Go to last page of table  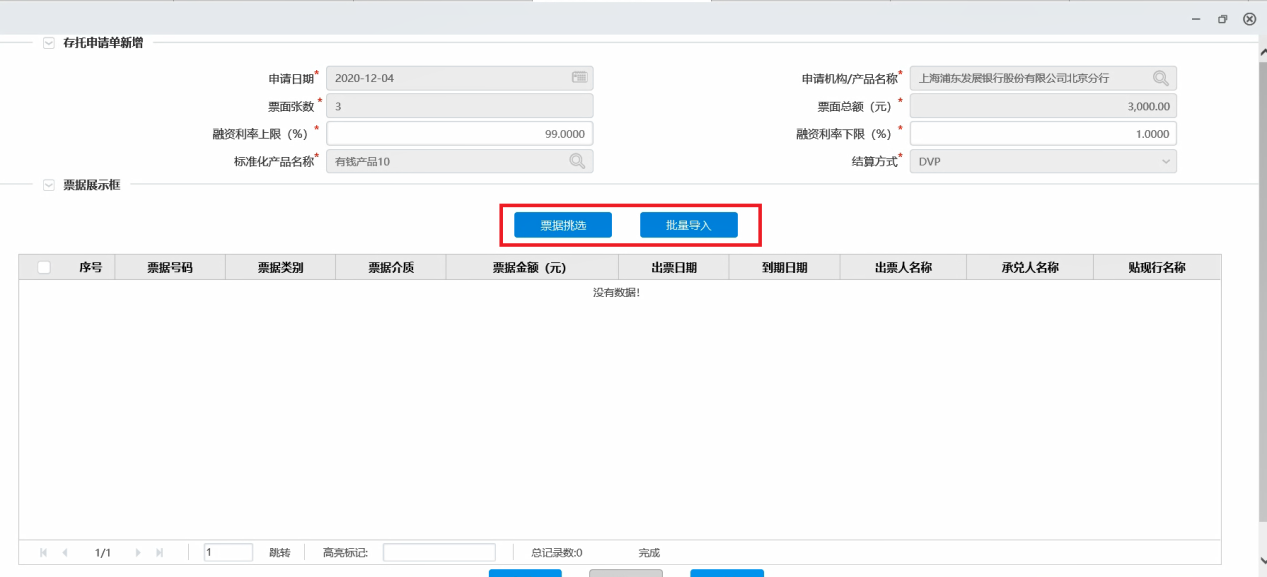[x=160, y=552]
